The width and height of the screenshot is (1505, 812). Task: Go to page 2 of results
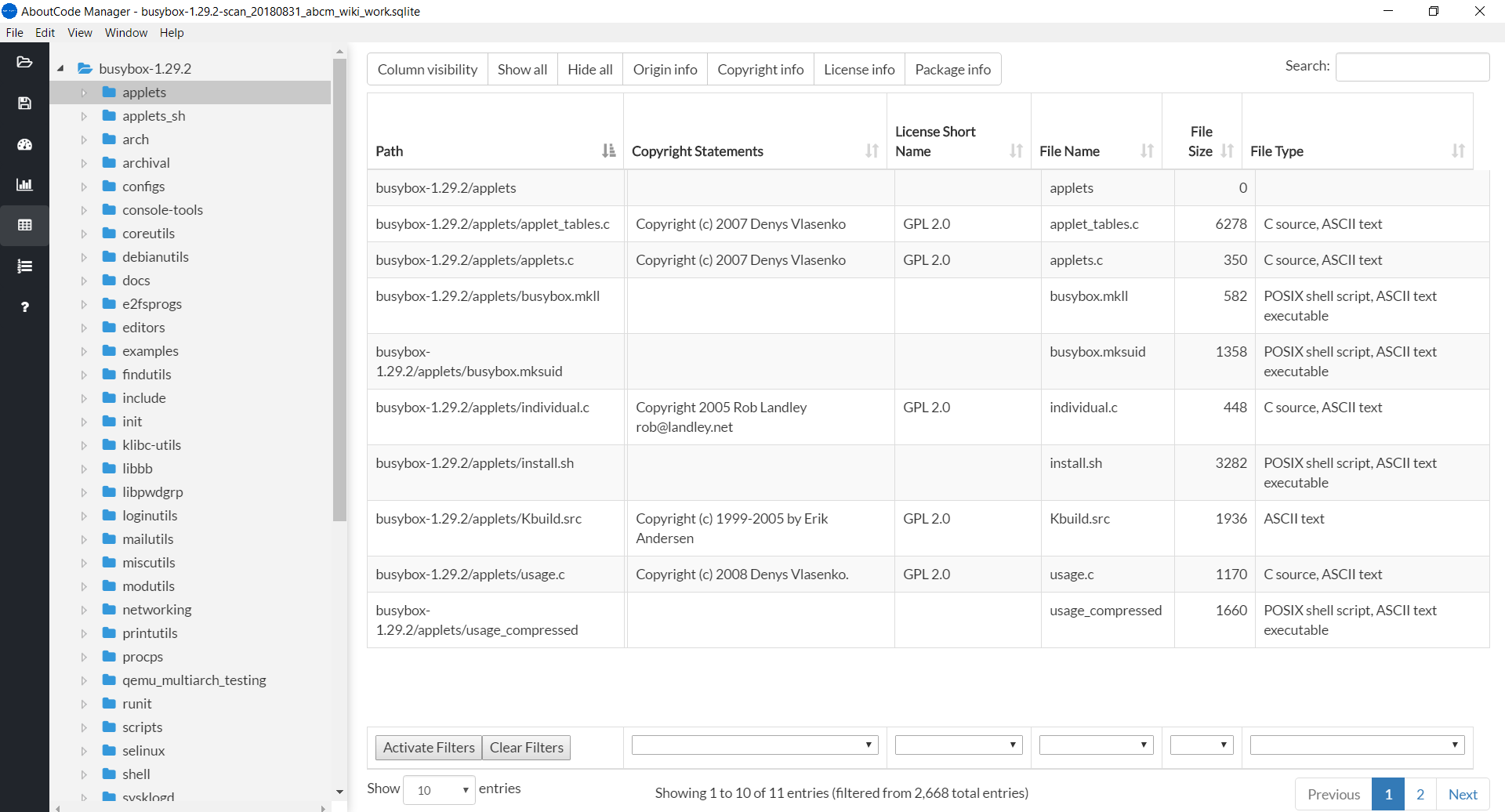(x=1420, y=794)
